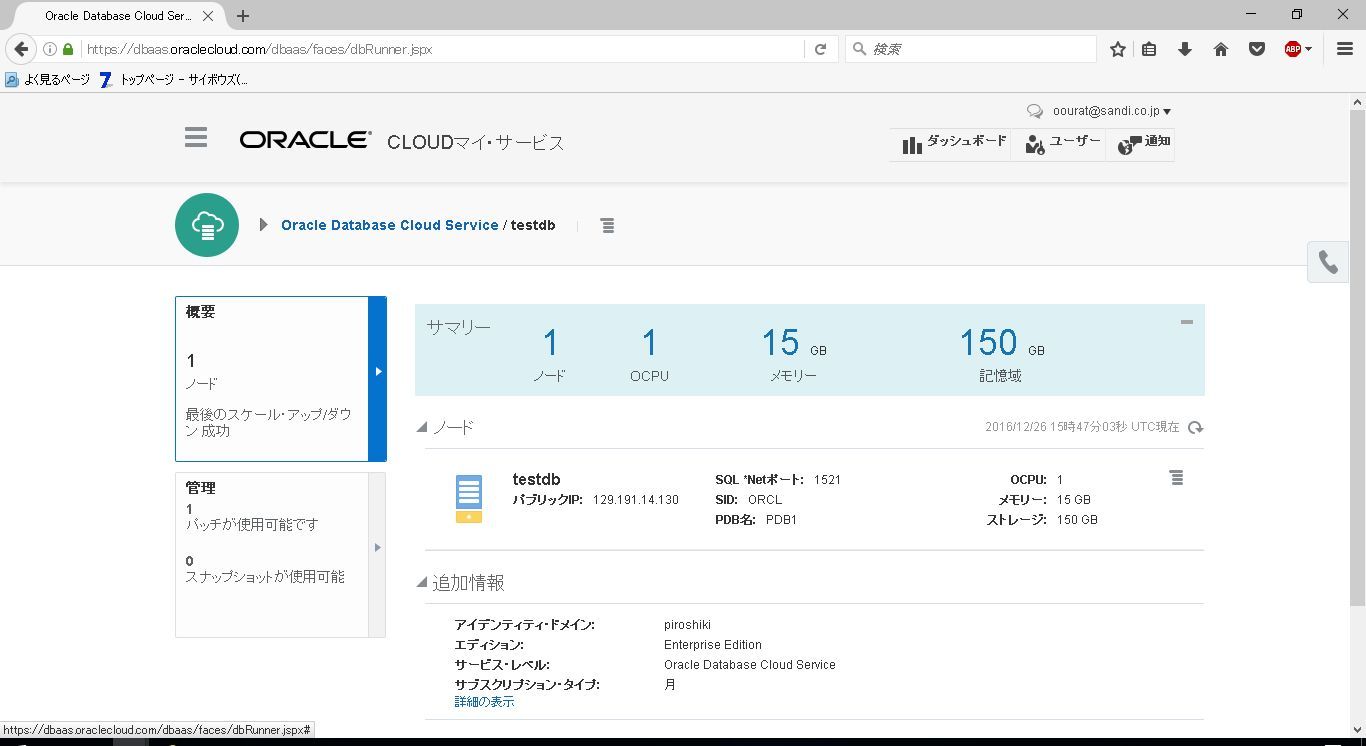Show bookmarks list icon in Firefox toolbar
This screenshot has width=1366, height=746.
(x=1150, y=49)
